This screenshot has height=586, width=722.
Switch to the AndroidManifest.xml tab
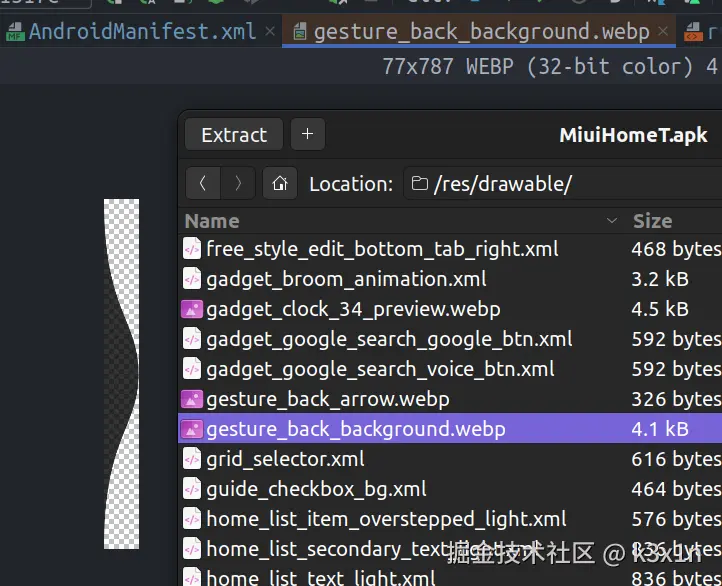click(142, 31)
